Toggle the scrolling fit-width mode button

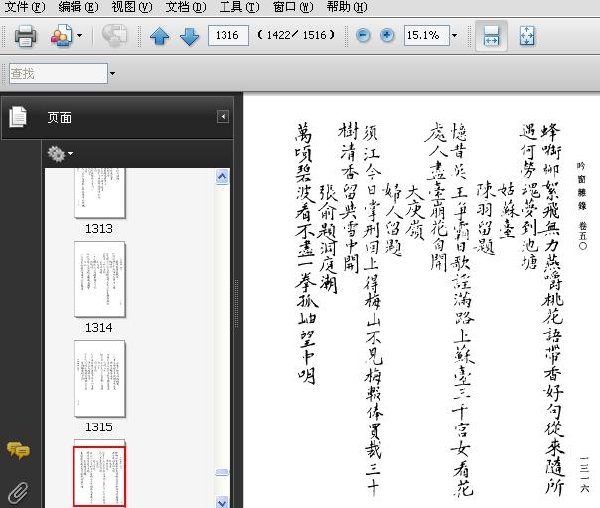[x=491, y=36]
